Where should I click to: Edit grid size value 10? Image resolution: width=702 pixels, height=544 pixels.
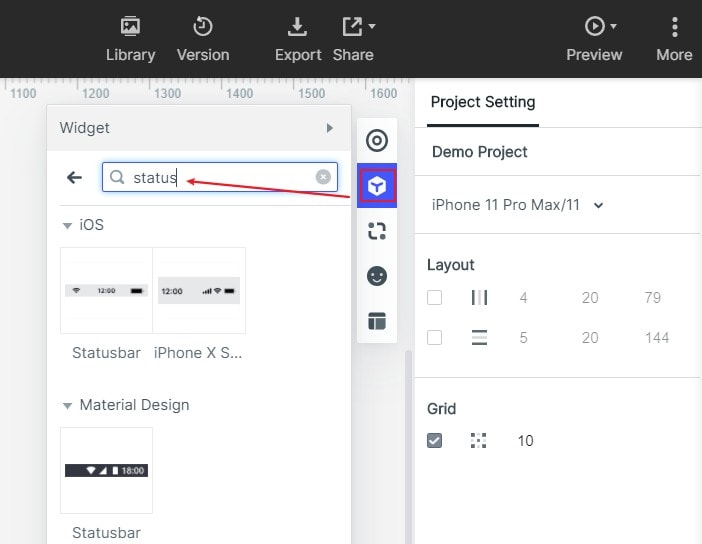(x=525, y=441)
